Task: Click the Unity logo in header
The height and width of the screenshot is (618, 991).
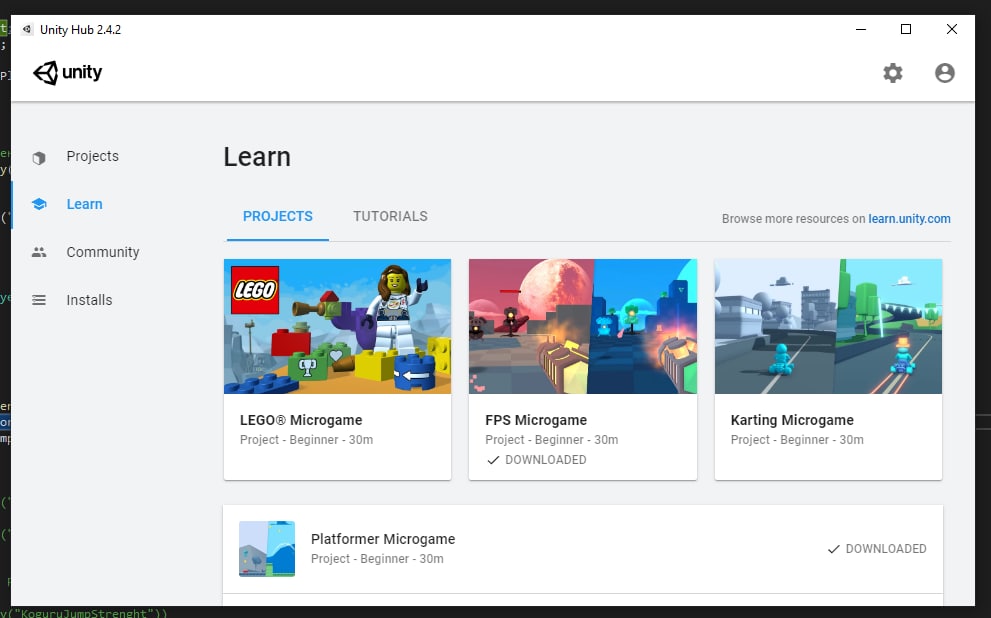Action: pos(68,73)
